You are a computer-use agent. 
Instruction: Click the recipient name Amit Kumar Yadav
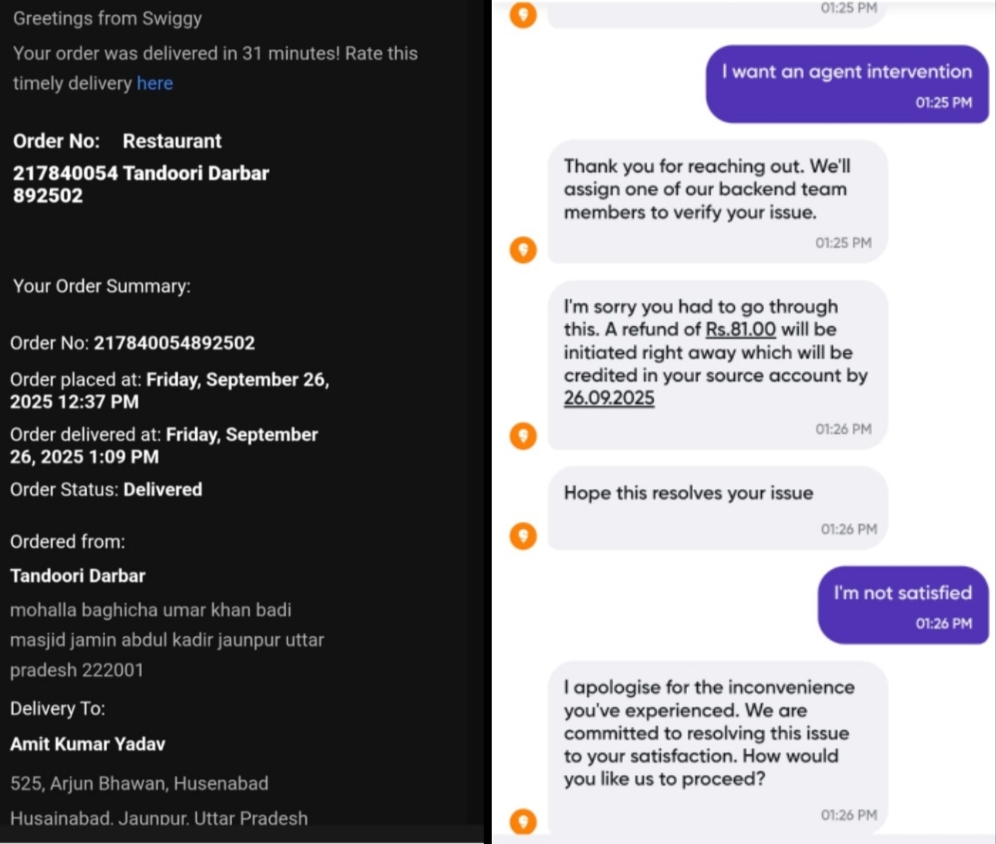click(88, 745)
